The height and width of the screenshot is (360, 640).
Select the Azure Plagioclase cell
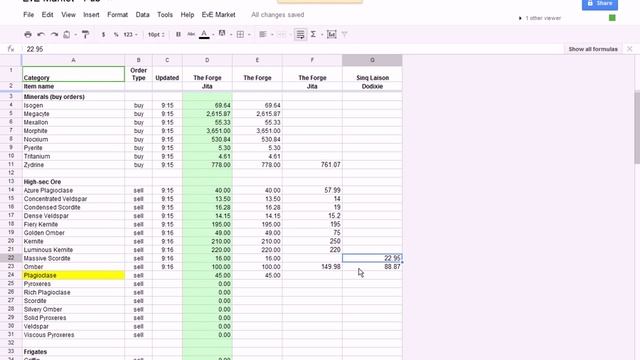(73, 190)
